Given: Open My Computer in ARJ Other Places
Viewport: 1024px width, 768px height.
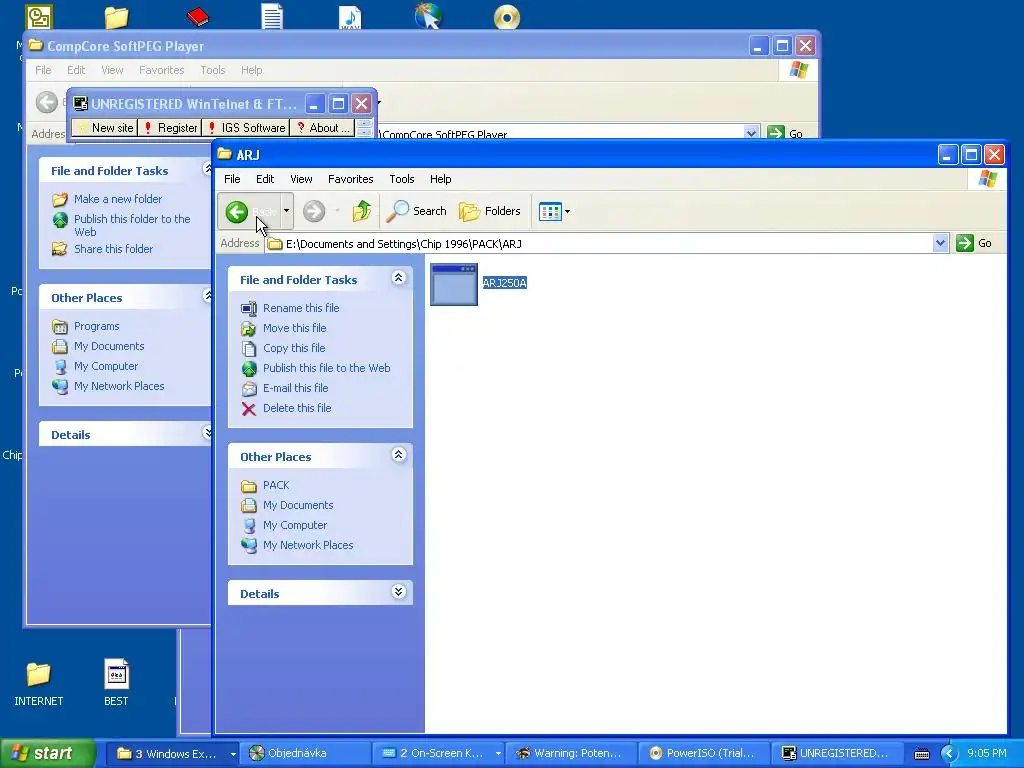Looking at the screenshot, I should [295, 525].
